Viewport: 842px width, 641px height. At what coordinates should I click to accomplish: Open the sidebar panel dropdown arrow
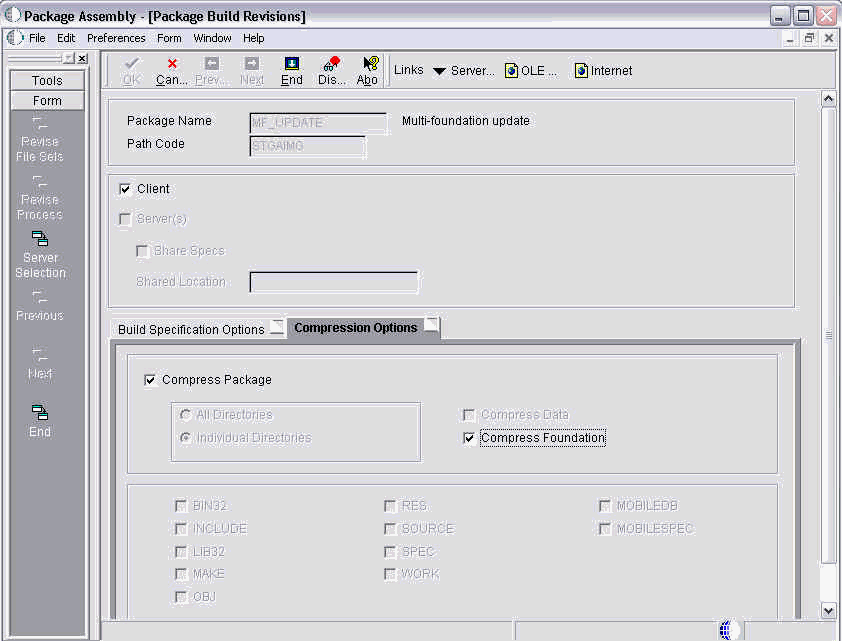coord(69,59)
